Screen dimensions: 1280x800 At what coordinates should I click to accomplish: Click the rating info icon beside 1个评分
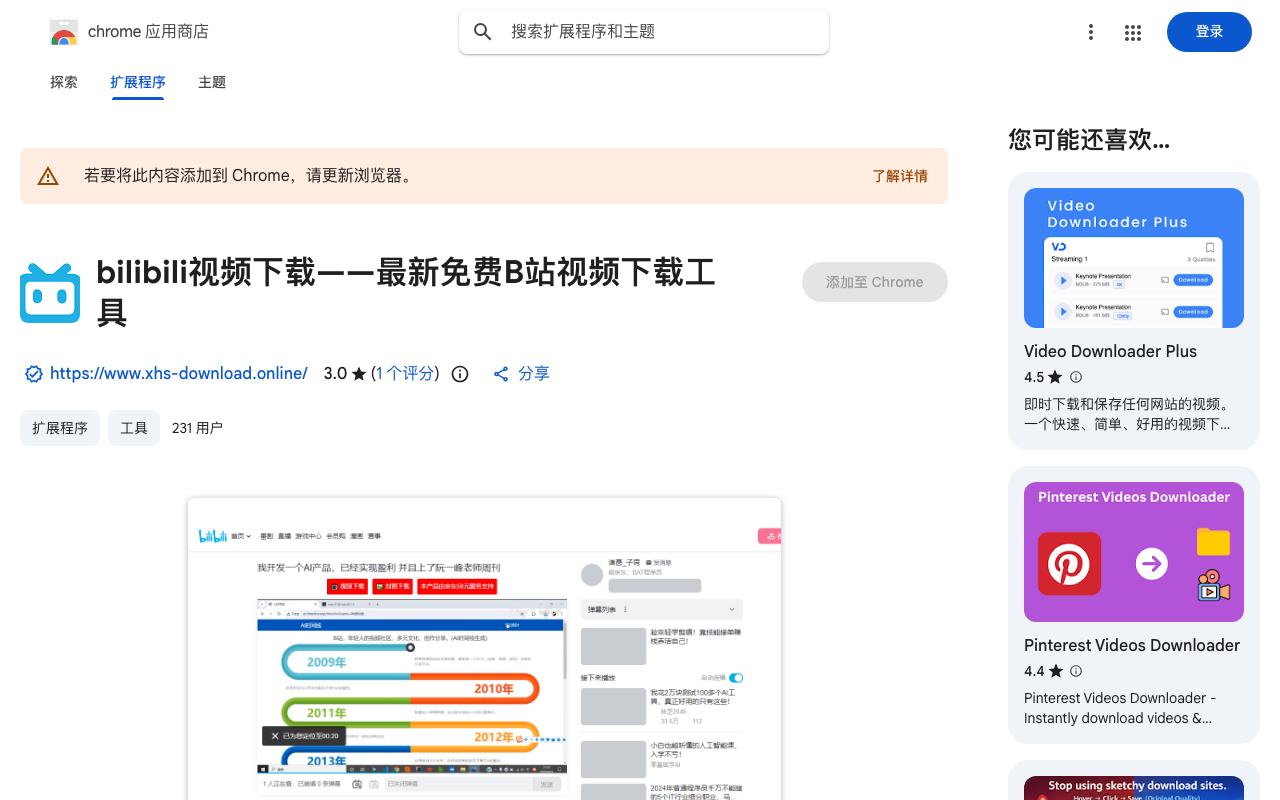460,374
